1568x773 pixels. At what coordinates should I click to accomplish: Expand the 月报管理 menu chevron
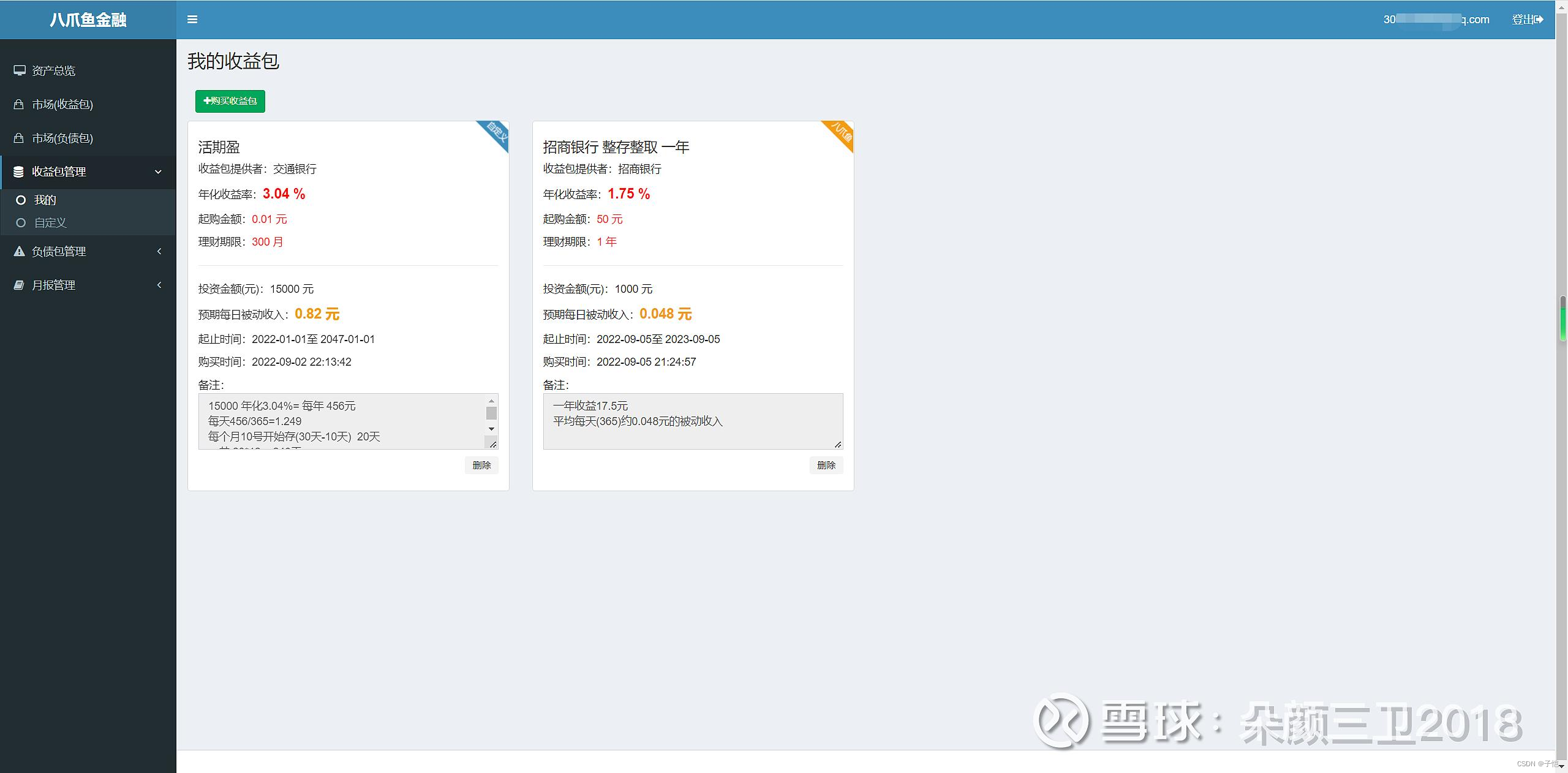tap(159, 285)
